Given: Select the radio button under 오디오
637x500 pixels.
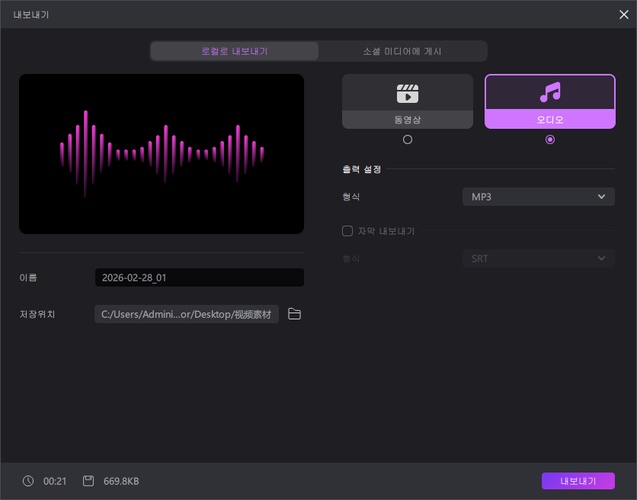Looking at the screenshot, I should (549, 140).
